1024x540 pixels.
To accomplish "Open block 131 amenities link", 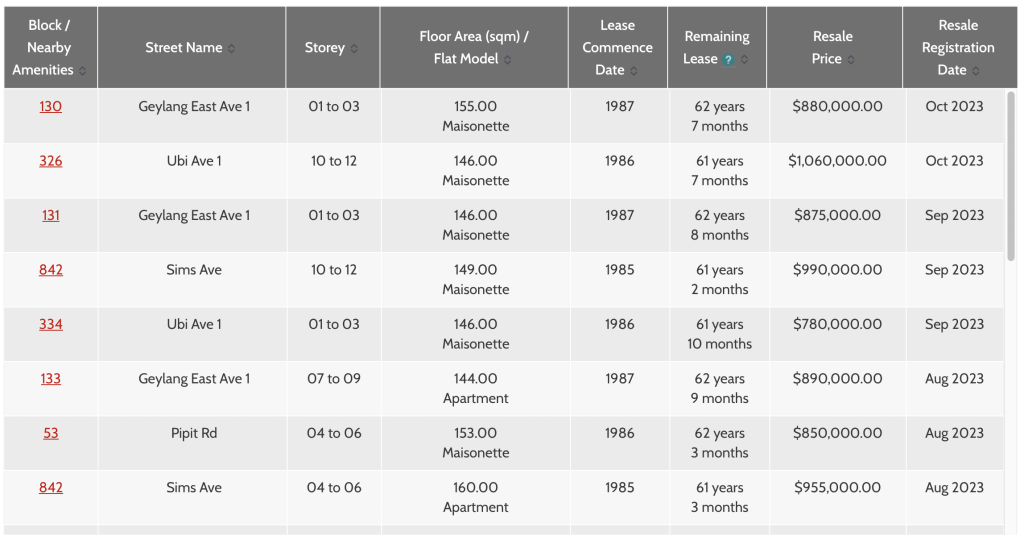I will point(50,215).
